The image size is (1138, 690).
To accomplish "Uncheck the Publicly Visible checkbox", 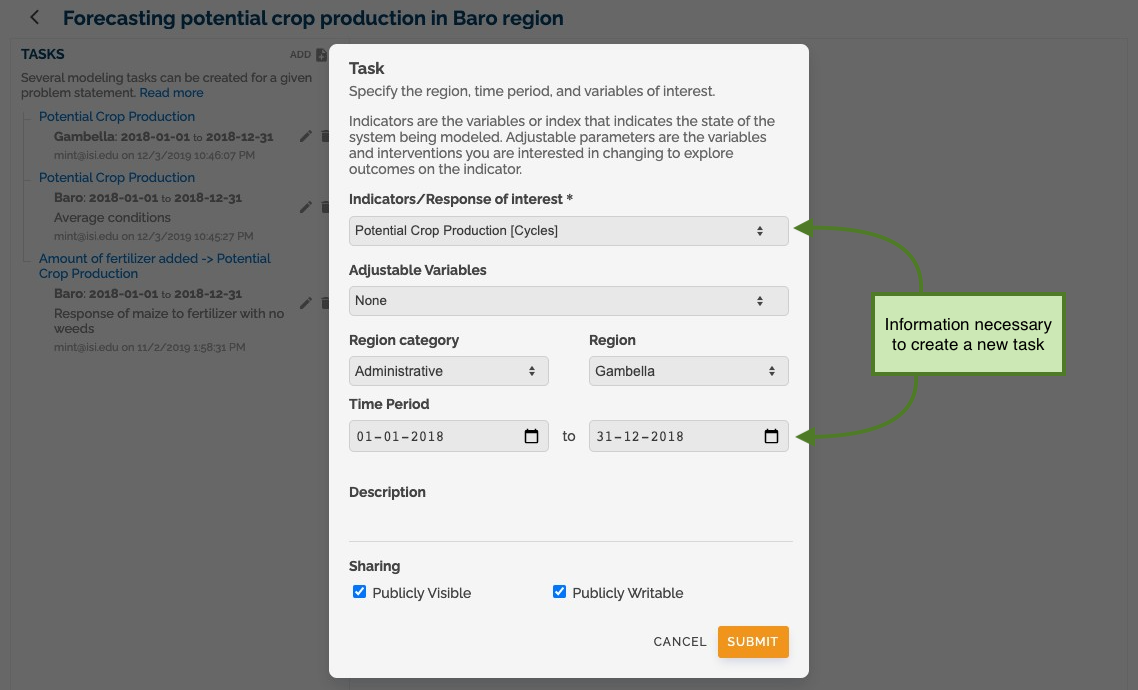I will coord(359,591).
